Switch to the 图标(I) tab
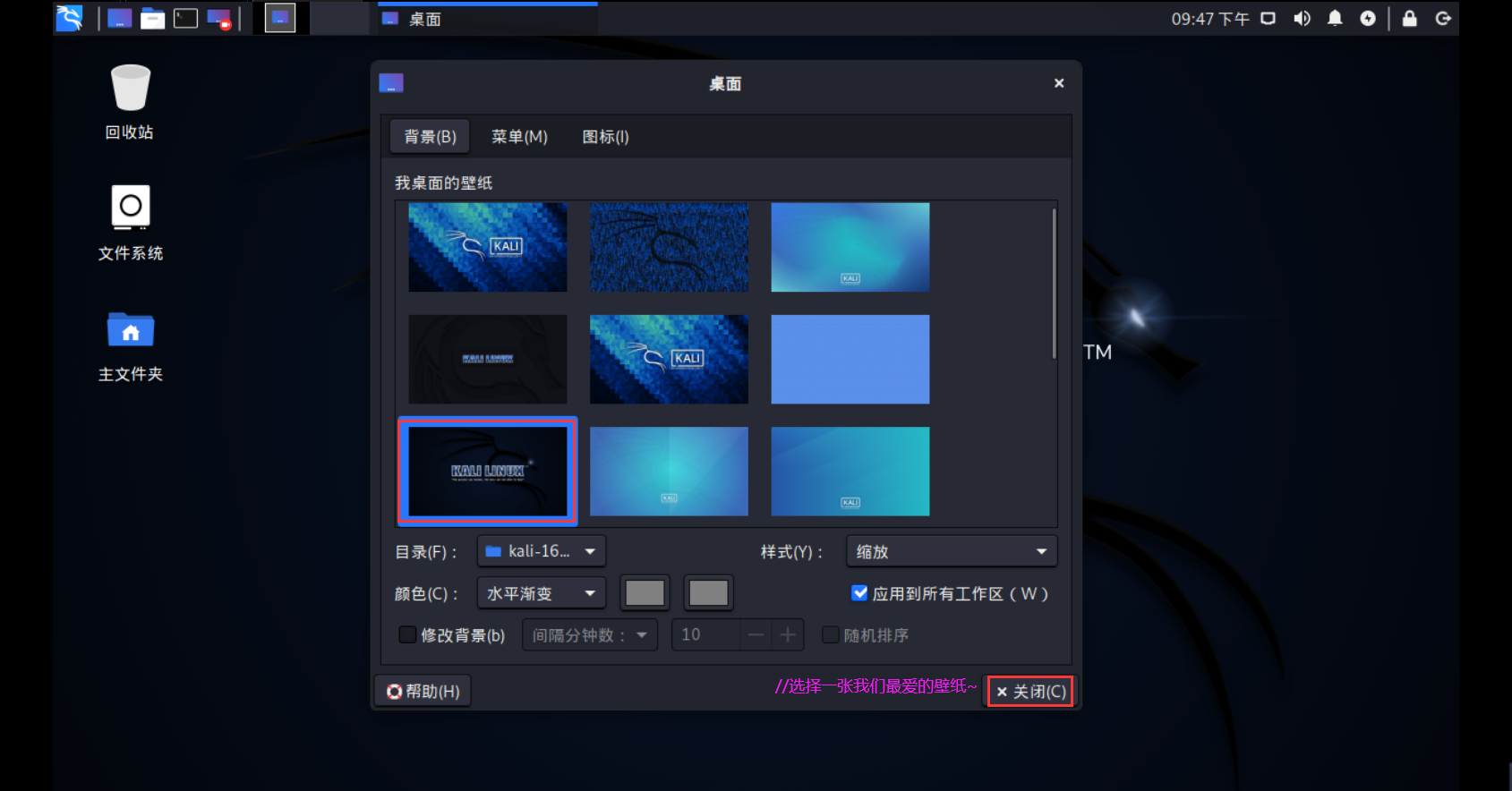Image resolution: width=1512 pixels, height=791 pixels. pyautogui.click(x=605, y=137)
